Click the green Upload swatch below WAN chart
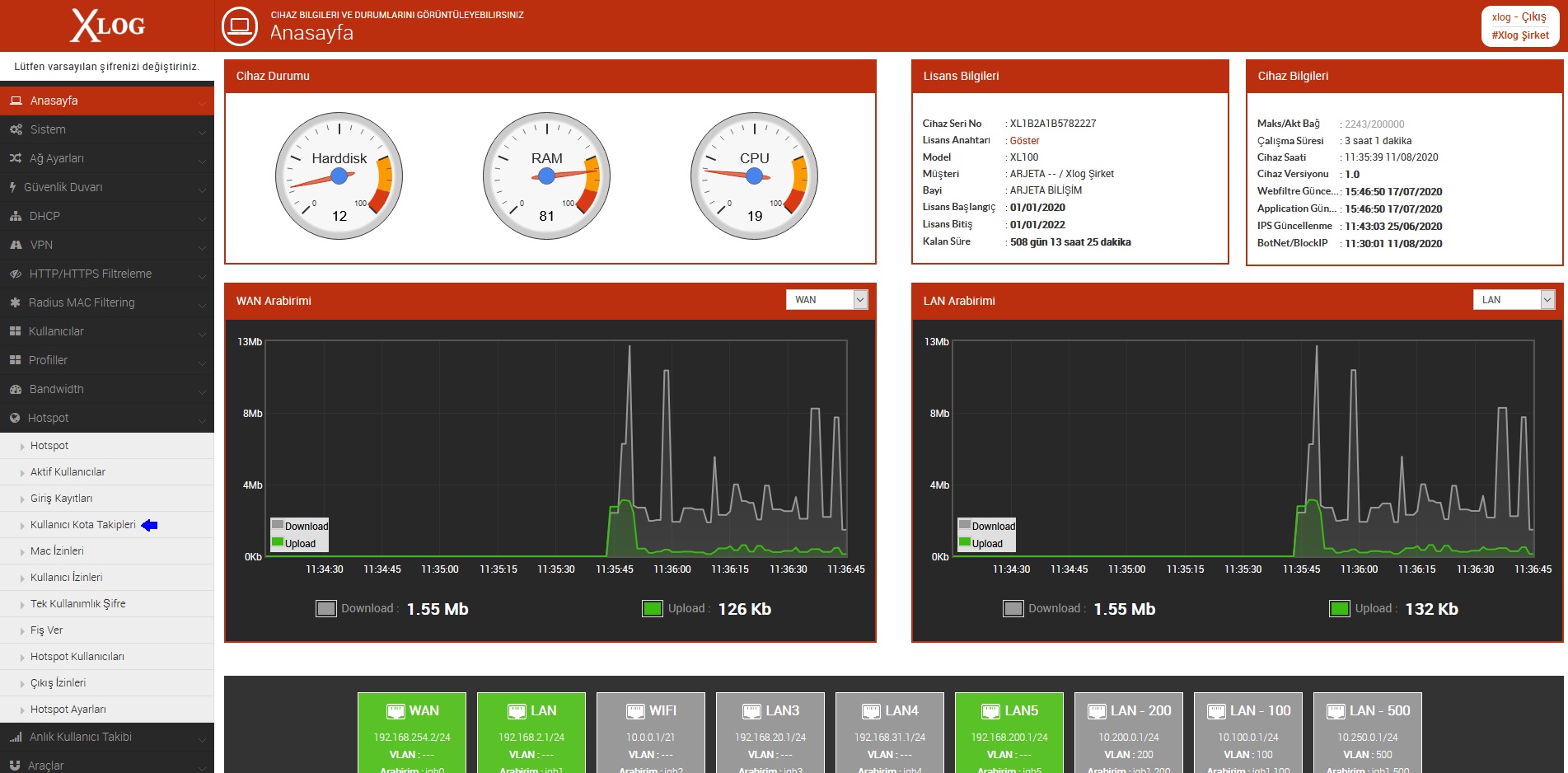 pos(653,609)
